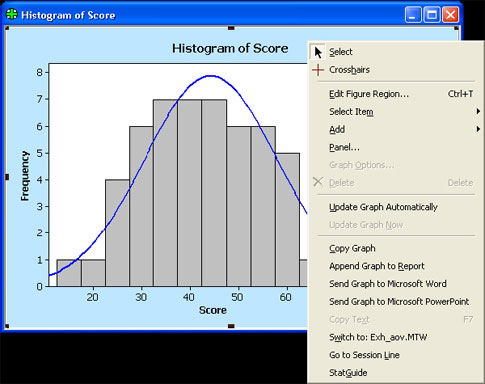Click the x-axis tick label 20
485x384 pixels.
point(92,297)
